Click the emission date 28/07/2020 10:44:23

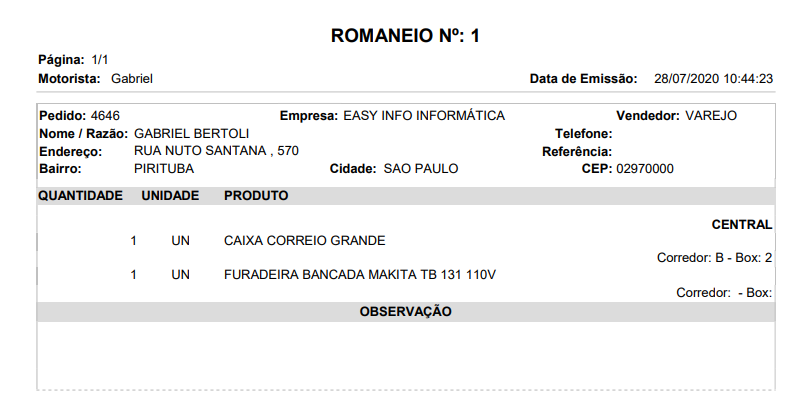(713, 79)
